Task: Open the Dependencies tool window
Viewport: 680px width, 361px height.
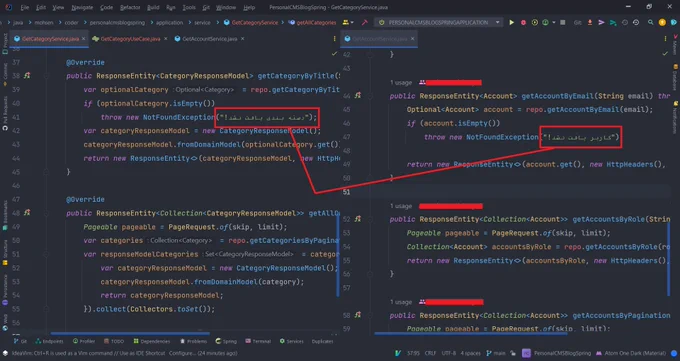Action: pos(152,341)
